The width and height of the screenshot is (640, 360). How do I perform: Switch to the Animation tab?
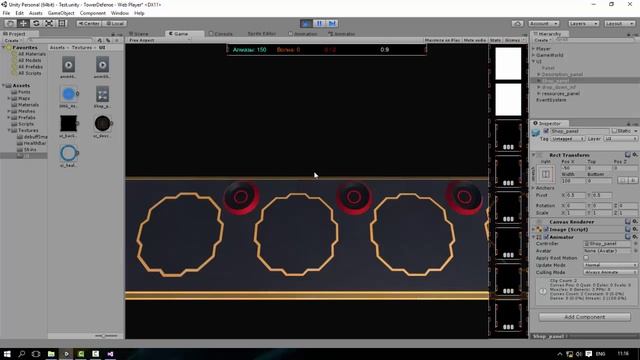[x=302, y=34]
